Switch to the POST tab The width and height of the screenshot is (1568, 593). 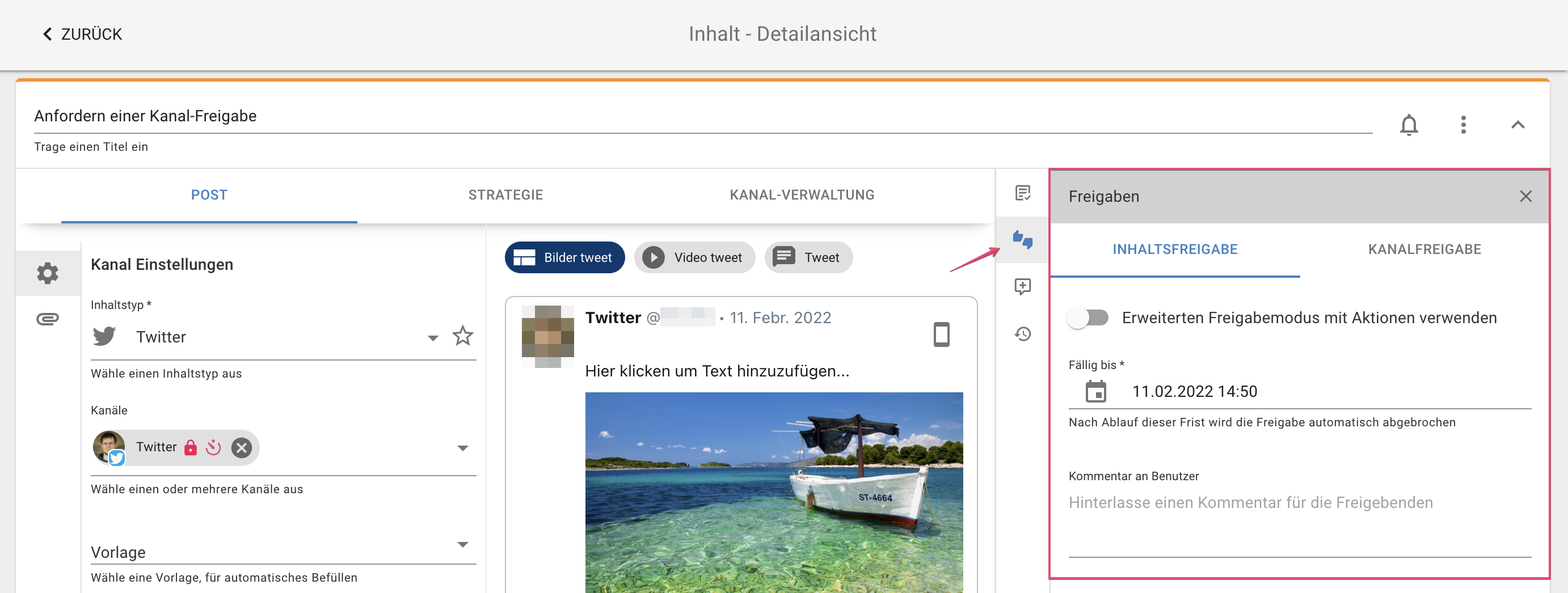coord(209,195)
